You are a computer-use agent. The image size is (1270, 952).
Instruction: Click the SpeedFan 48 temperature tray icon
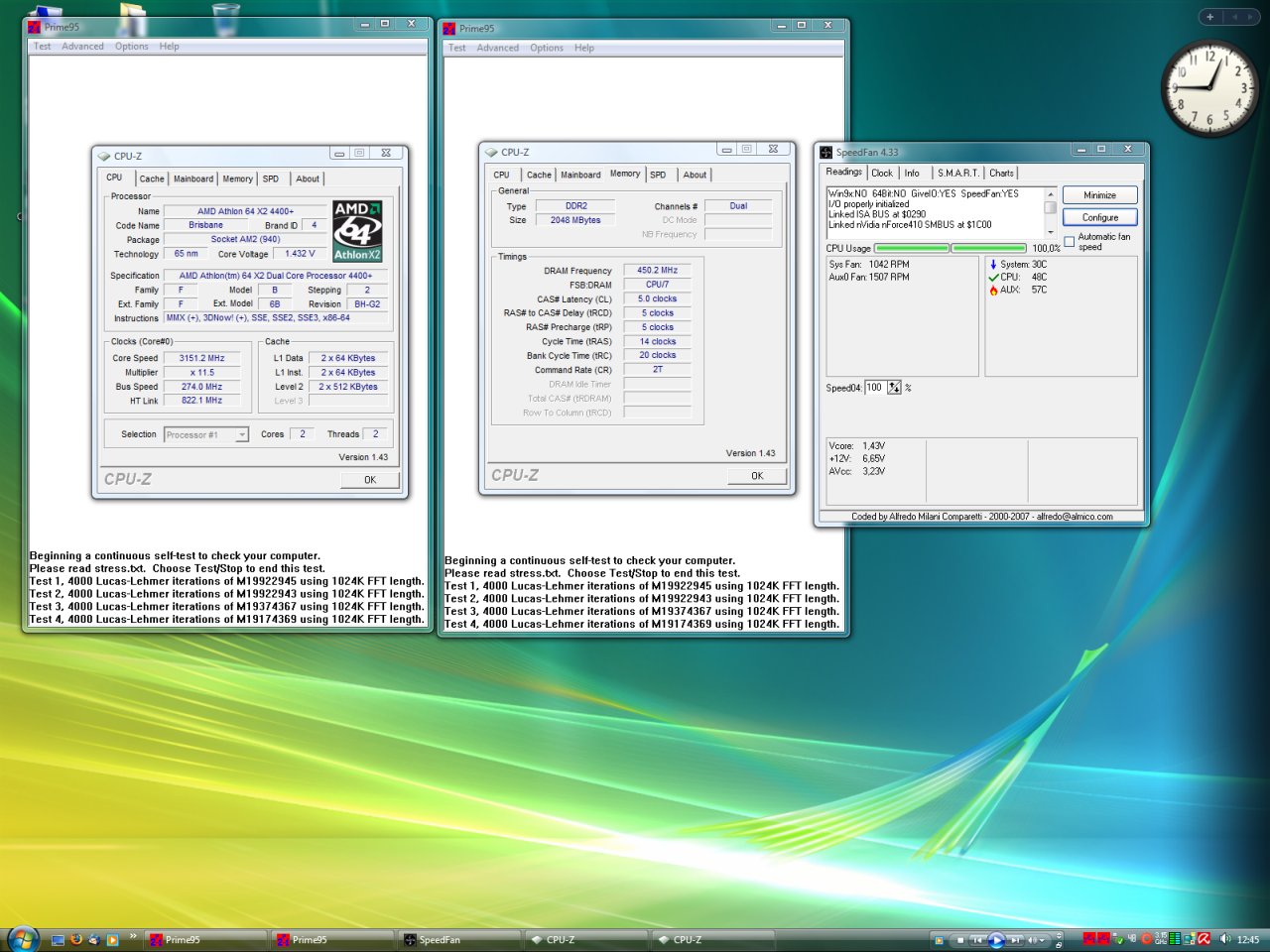click(x=1131, y=939)
